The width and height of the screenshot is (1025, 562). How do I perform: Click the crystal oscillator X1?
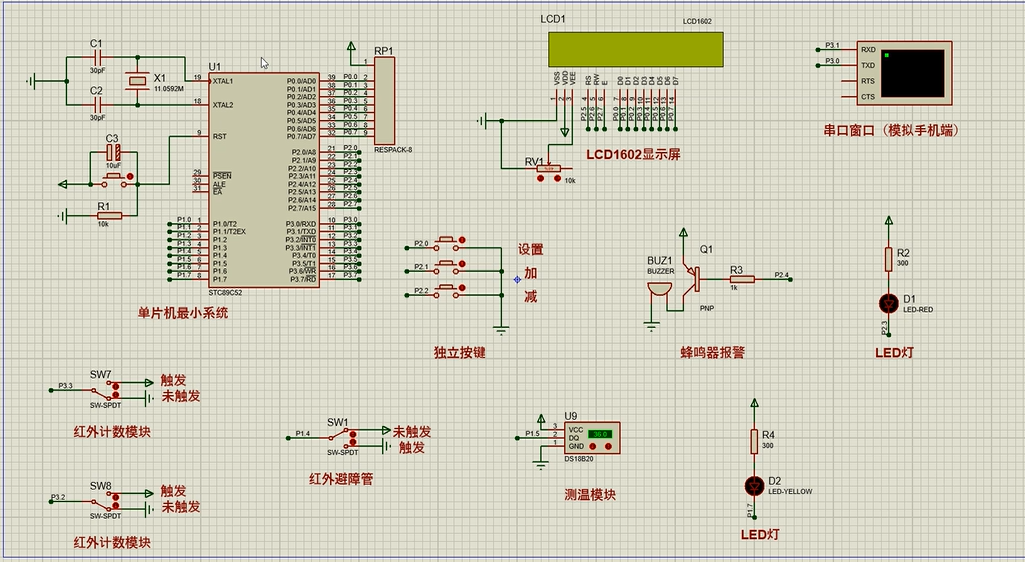coord(136,86)
